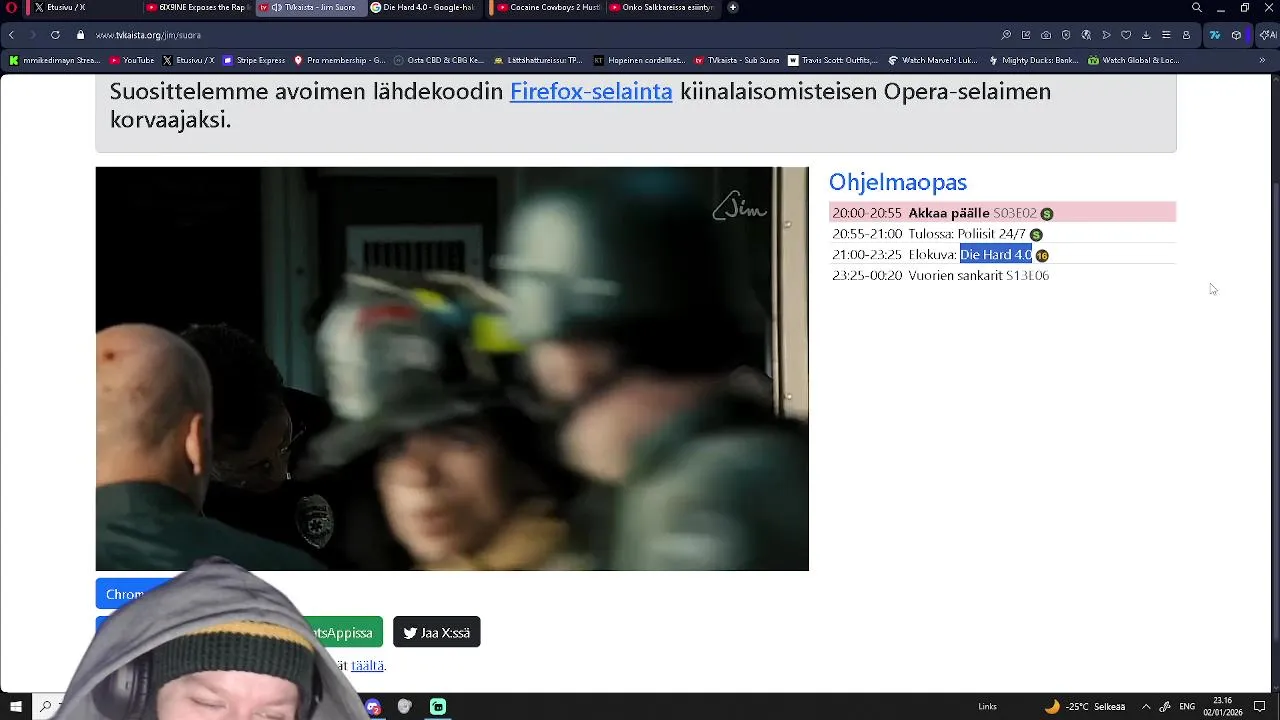Open the Mighty Ducks bookmark
1280x720 pixels.
pyautogui.click(x=1033, y=60)
